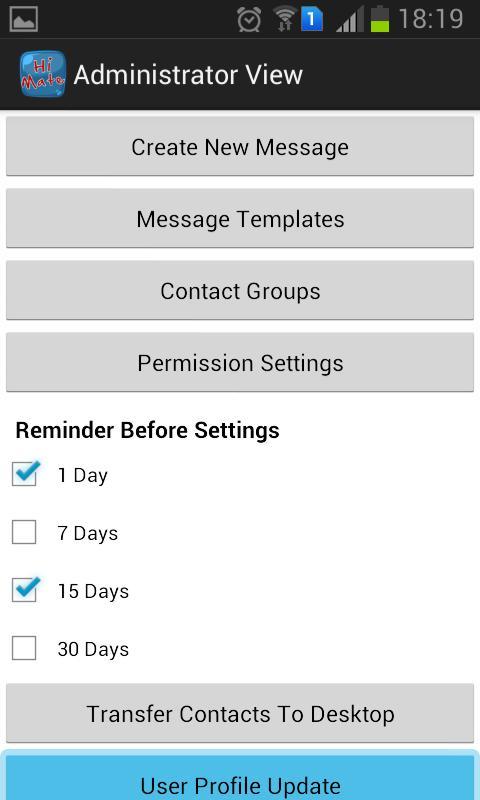The width and height of the screenshot is (480, 800).
Task: Select Transfer Contacts To Desktop
Action: coord(240,713)
